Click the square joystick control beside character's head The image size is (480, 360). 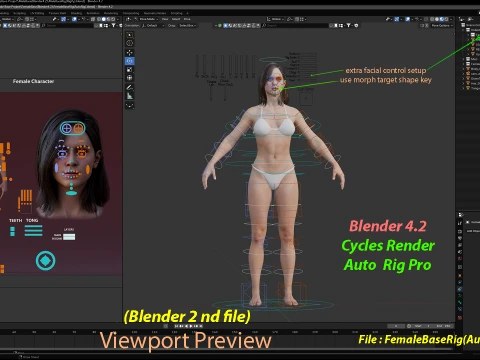click(x=306, y=99)
